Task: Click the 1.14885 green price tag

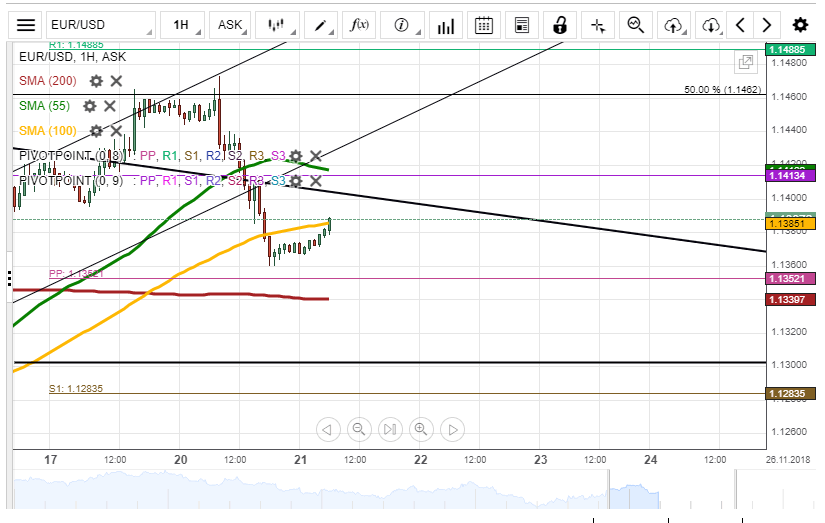Action: coord(790,49)
